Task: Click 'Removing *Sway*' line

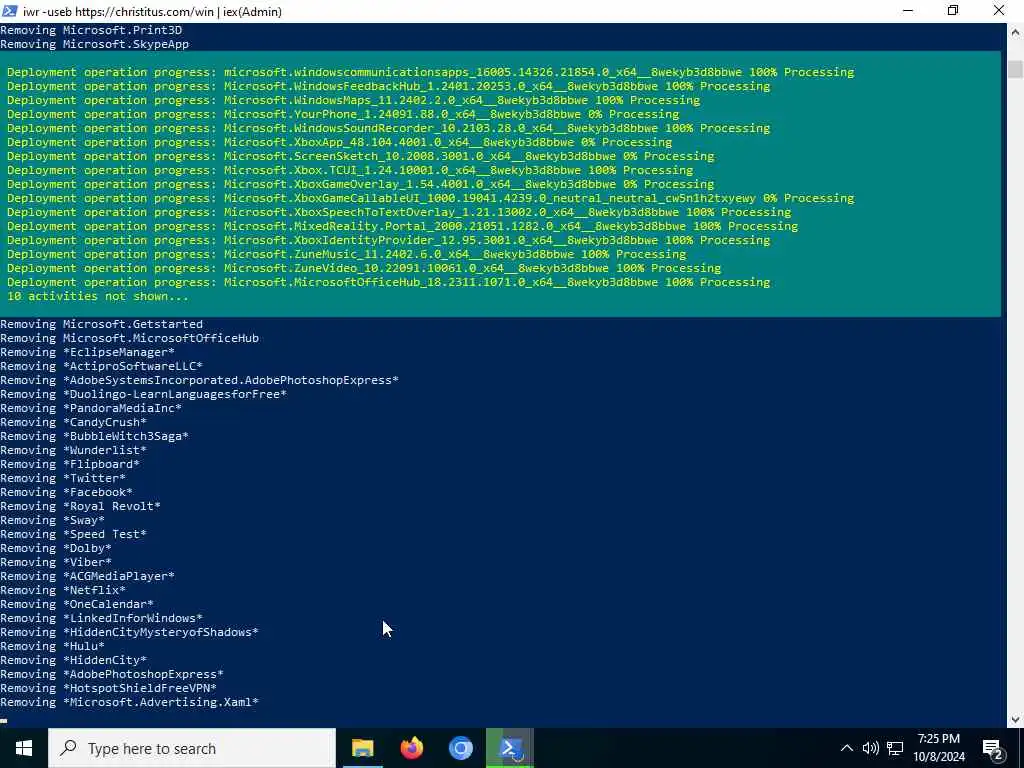Action: (52, 520)
